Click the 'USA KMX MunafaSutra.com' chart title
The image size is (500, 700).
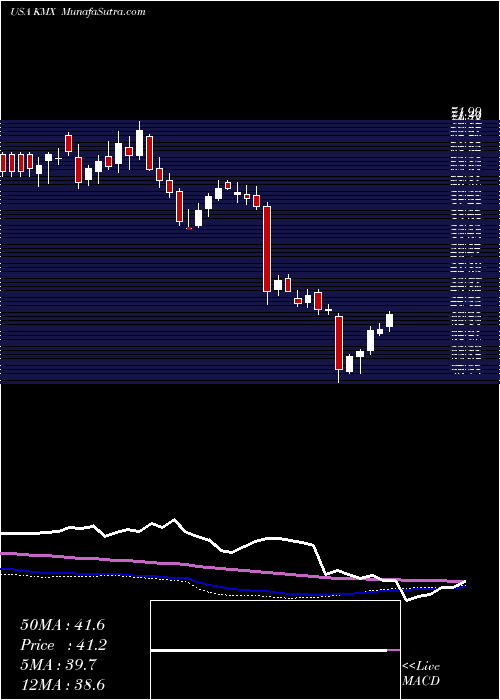pos(78,12)
